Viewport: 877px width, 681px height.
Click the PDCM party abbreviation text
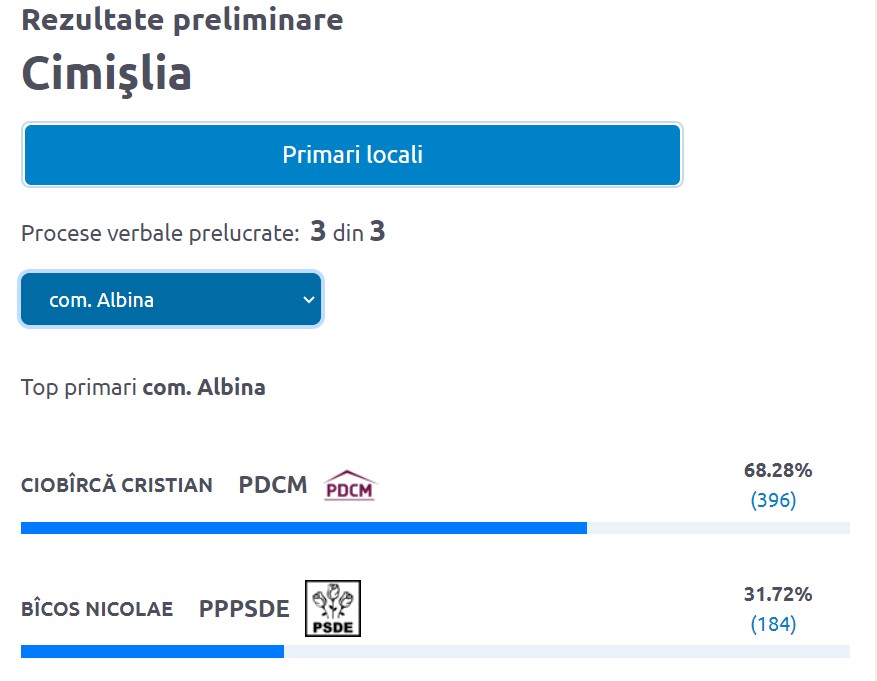[x=273, y=486]
